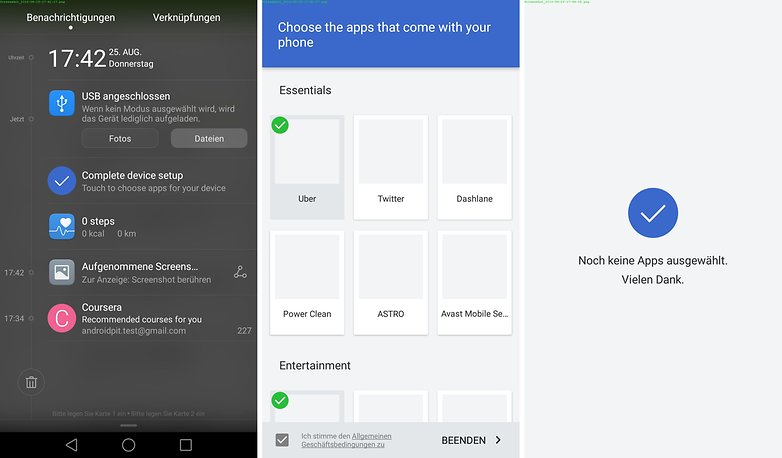Tap the blue USB notification icon
The height and width of the screenshot is (458, 782).
click(x=62, y=103)
